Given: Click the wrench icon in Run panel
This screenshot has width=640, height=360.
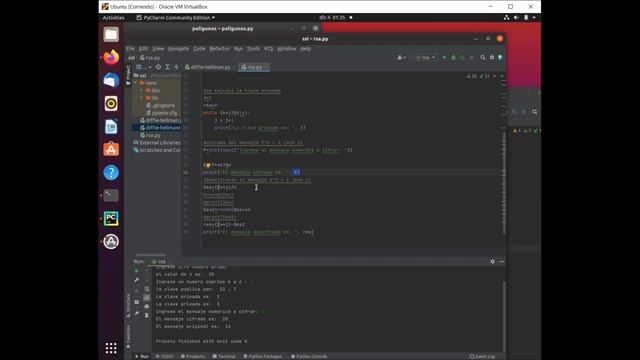Looking at the screenshot, I should pos(137,280).
